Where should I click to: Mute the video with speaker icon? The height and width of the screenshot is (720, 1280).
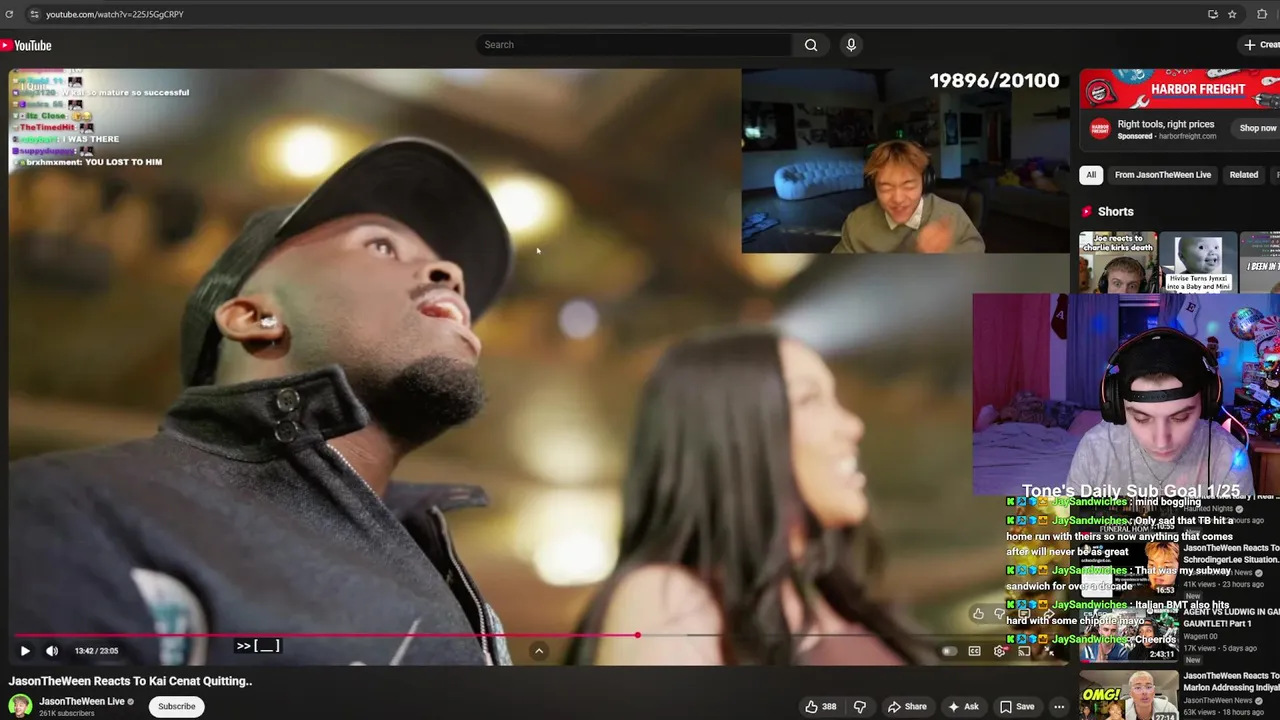(x=52, y=651)
